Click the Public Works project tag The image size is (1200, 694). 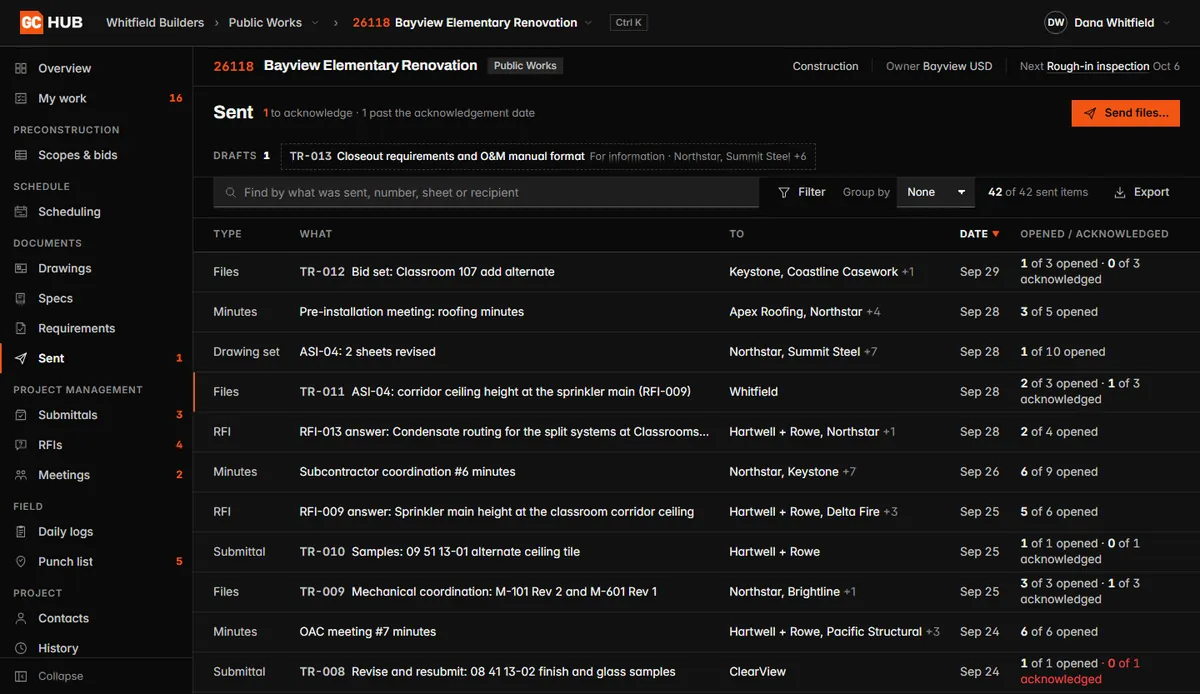pos(526,66)
